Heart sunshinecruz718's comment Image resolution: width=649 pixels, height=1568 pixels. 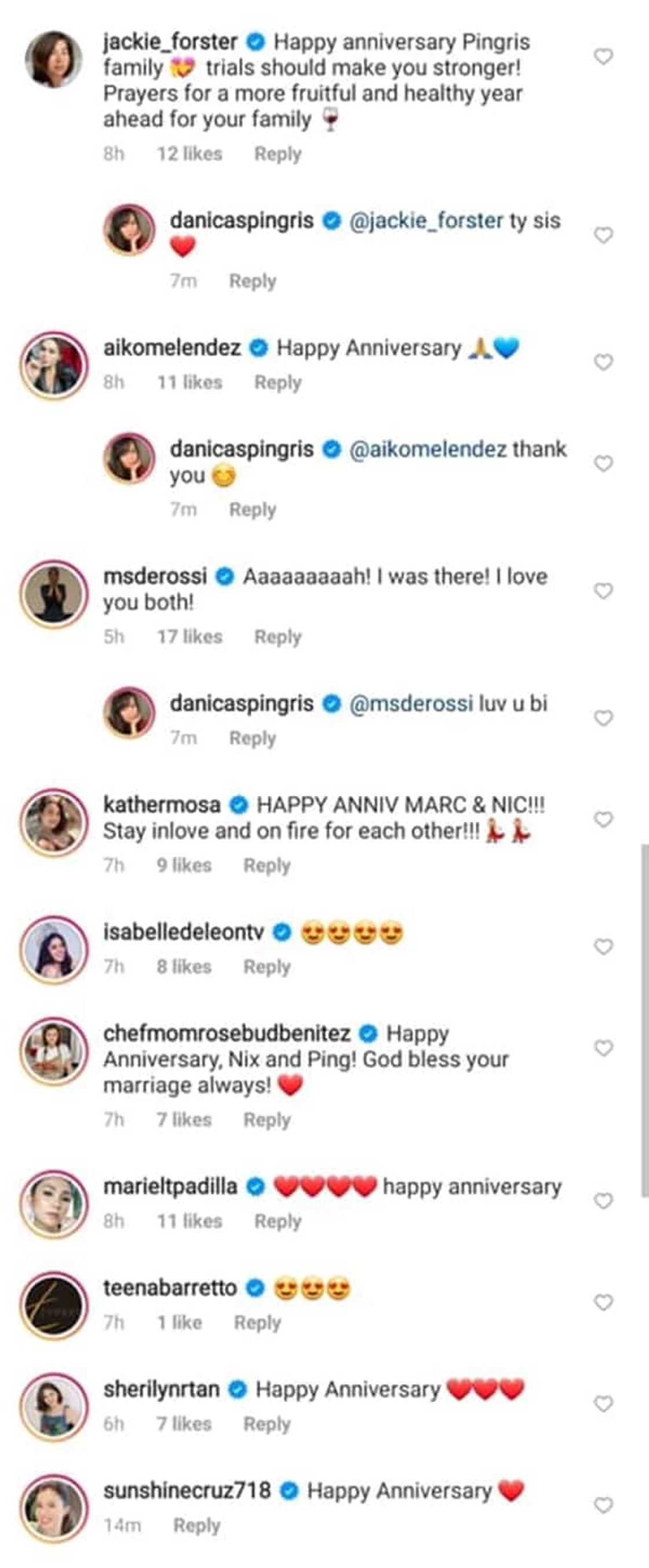603,1505
